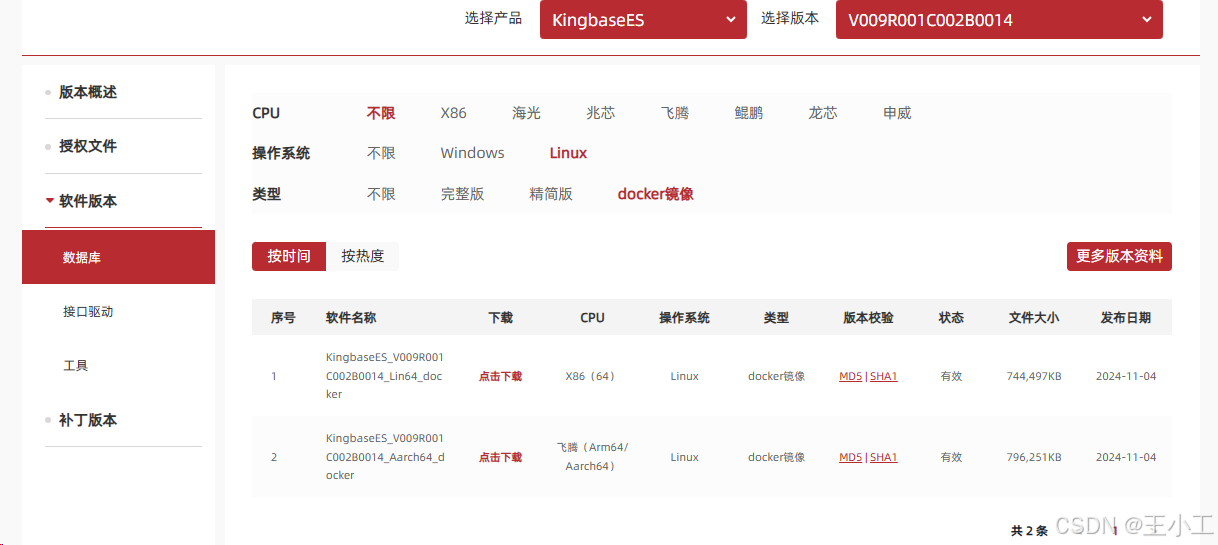Click the 共 2 条 pagination total
Screen dimensions: 1218x545
(x=1029, y=531)
